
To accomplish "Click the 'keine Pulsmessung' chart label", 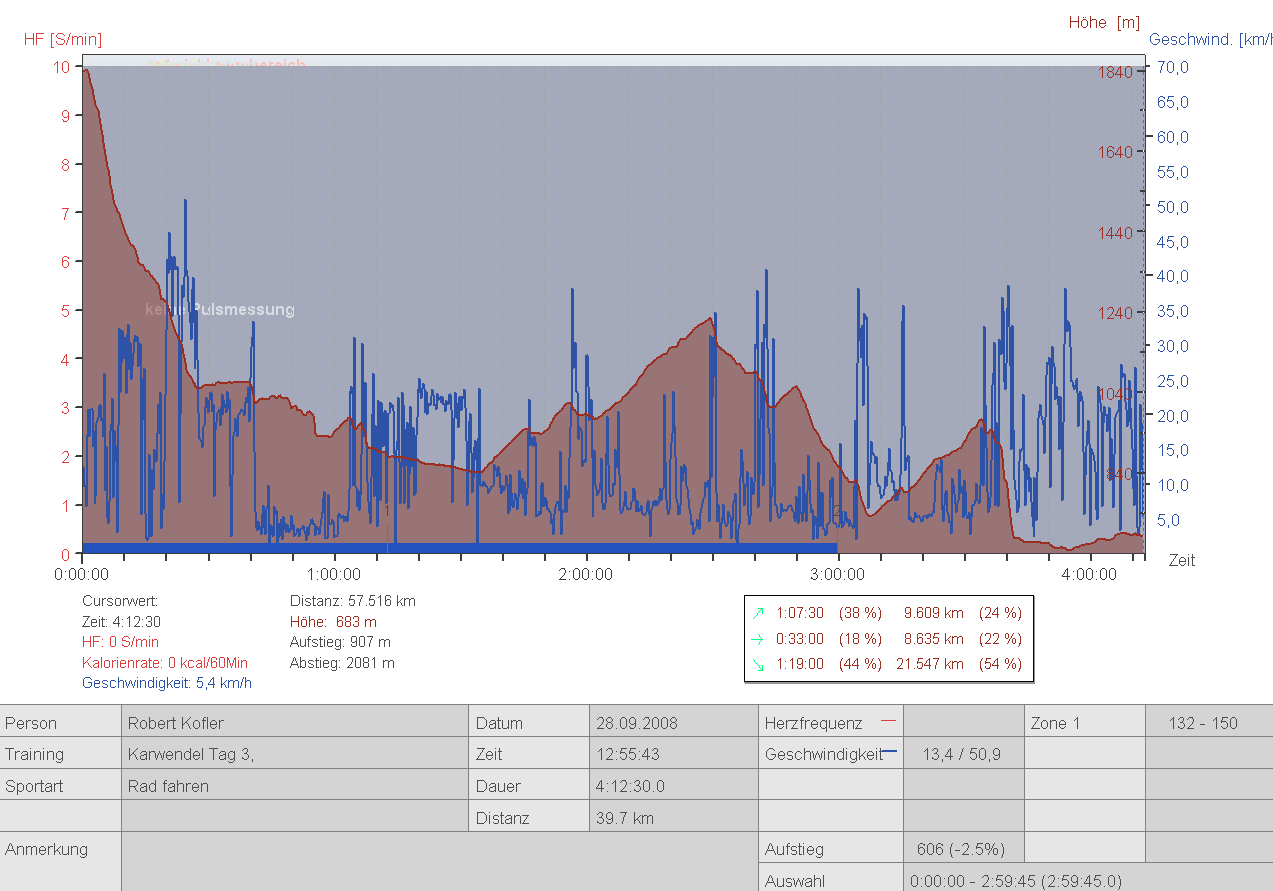I will [x=220, y=310].
